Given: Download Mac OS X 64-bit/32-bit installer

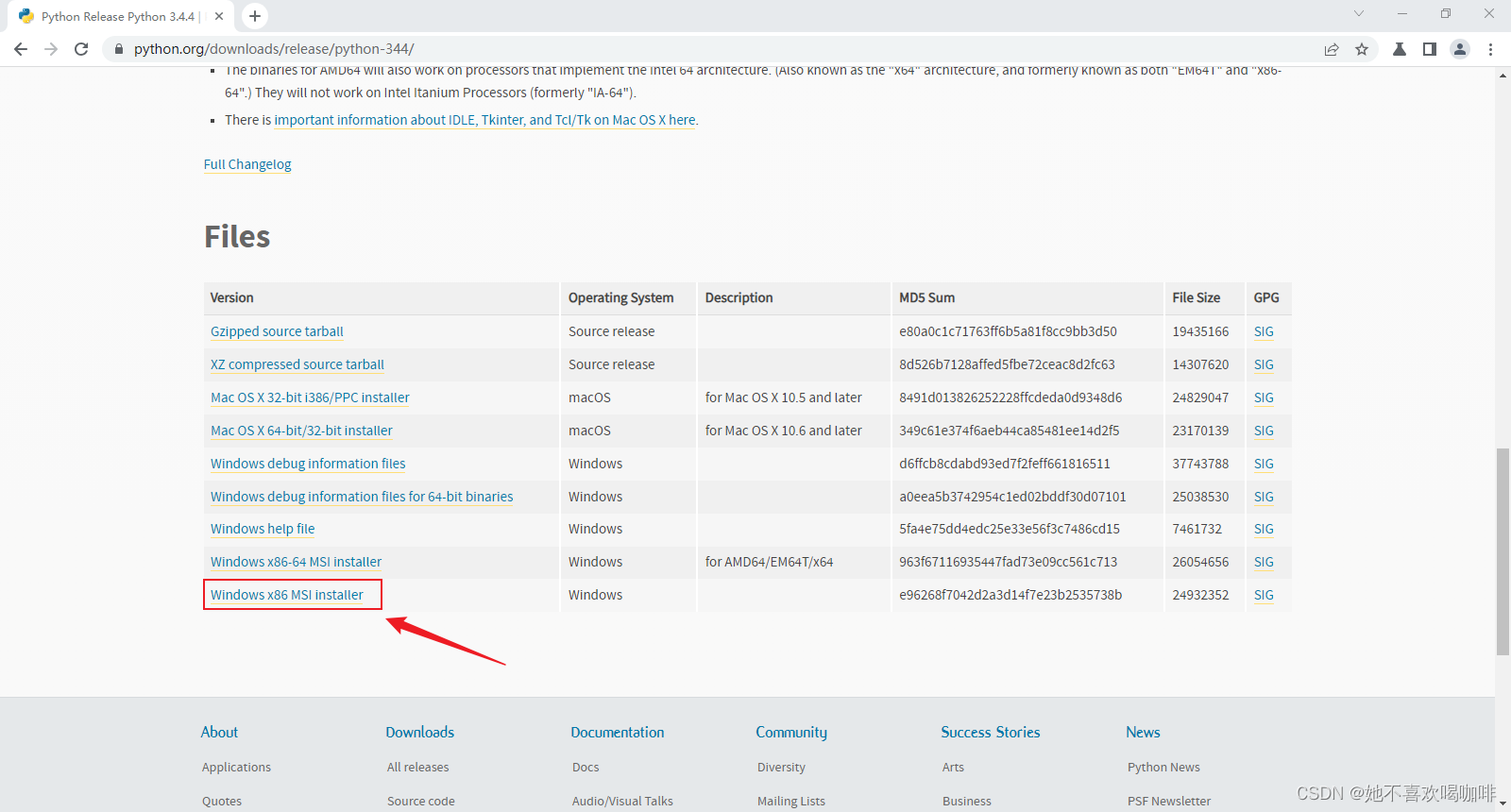Looking at the screenshot, I should click(301, 431).
